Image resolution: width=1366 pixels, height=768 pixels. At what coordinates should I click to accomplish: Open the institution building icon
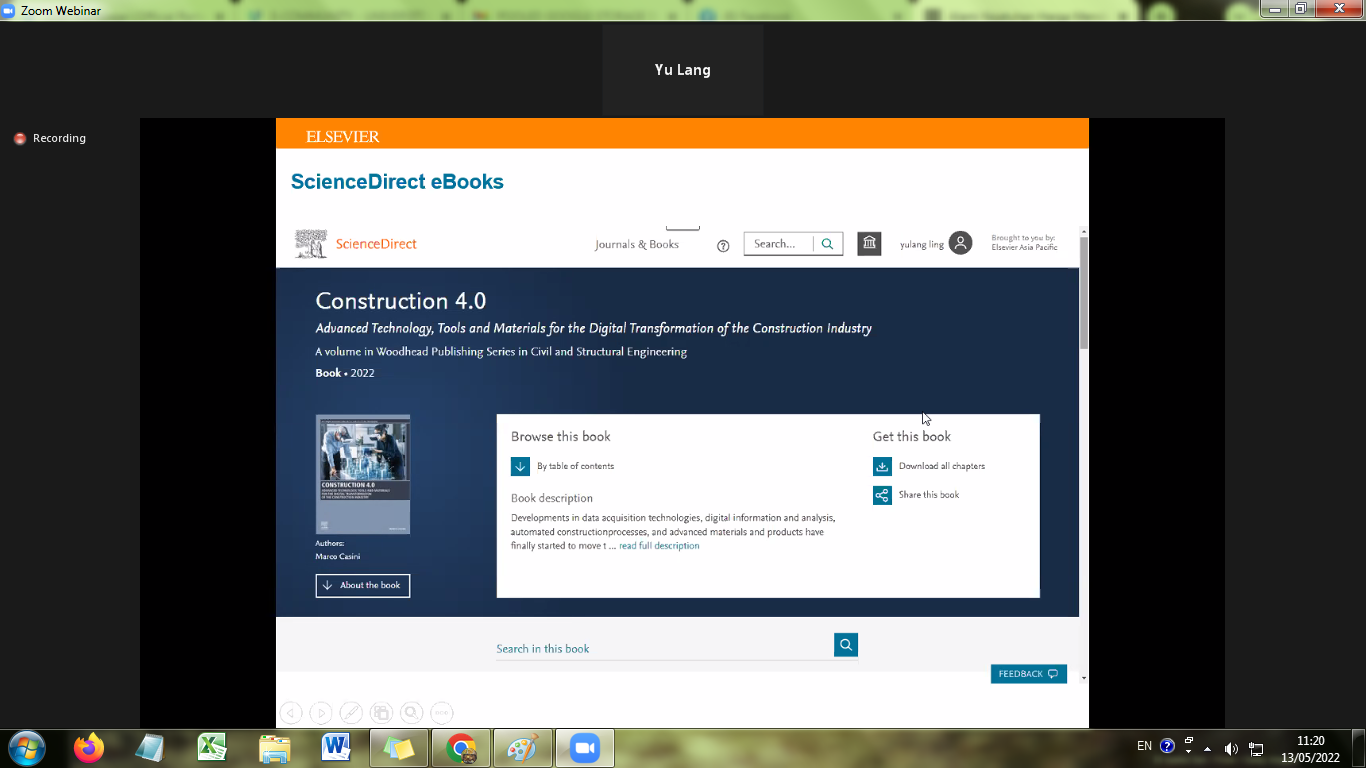869,243
